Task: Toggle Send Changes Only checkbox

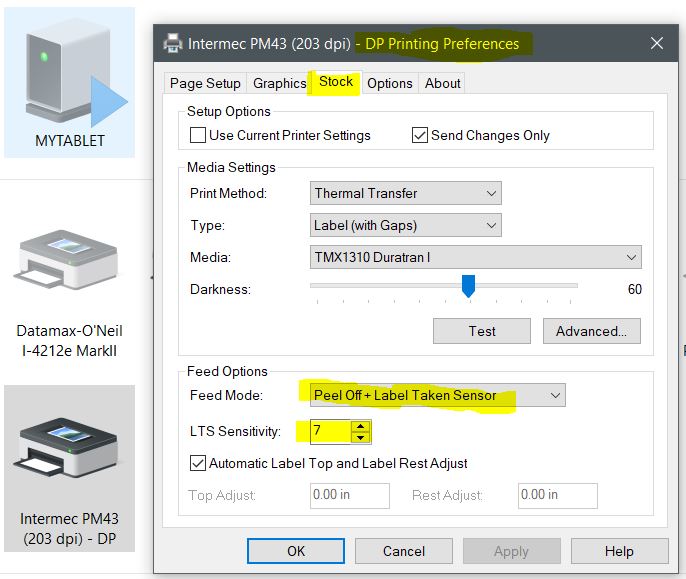Action: point(420,135)
